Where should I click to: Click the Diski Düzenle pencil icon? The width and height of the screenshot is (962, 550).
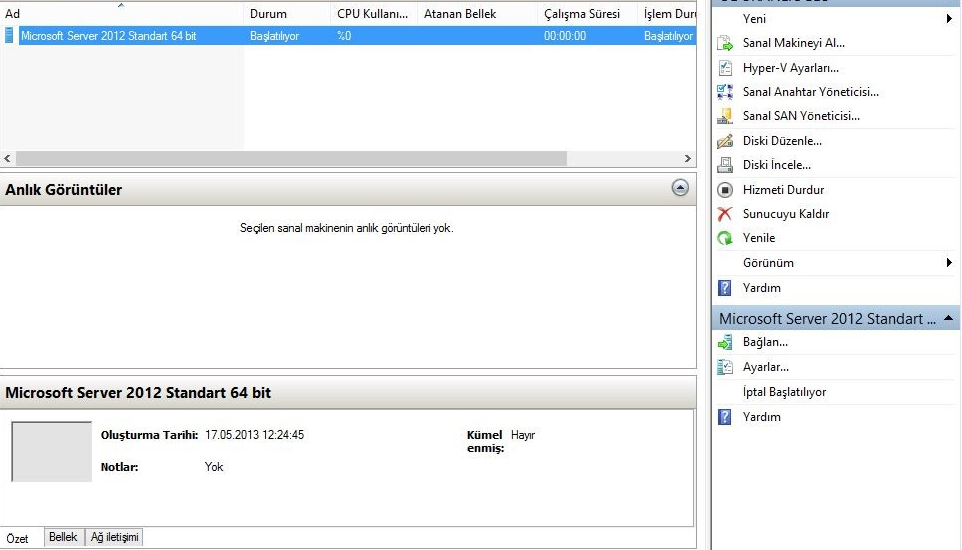(725, 141)
